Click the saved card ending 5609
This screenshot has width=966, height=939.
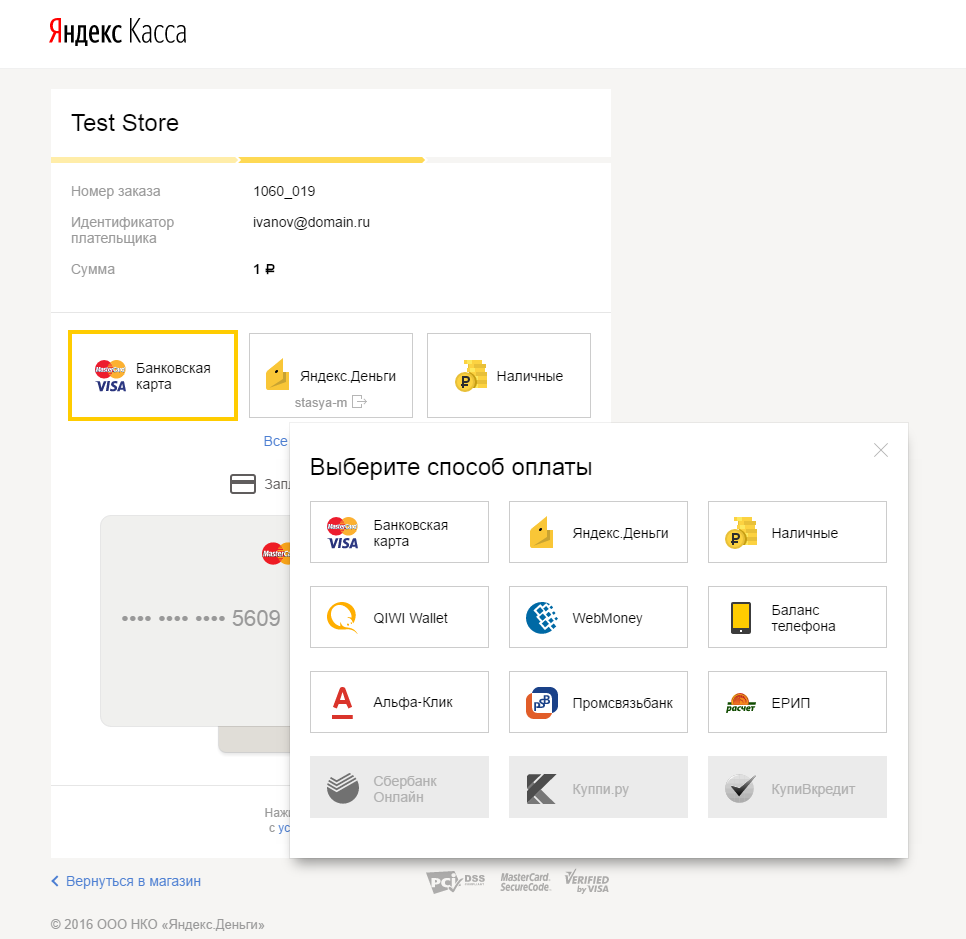pos(195,620)
